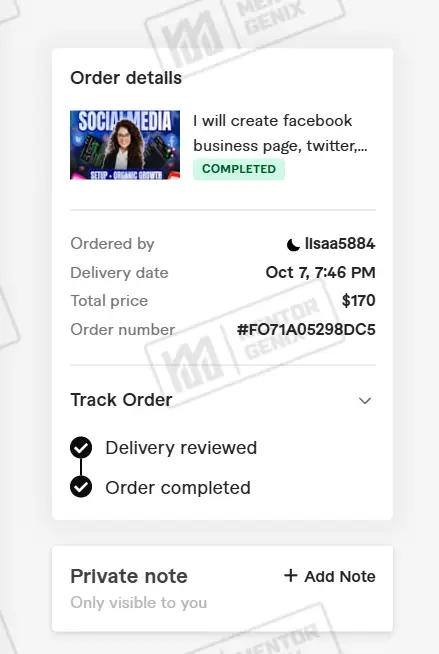Click the 'Only visible to you' caption
The width and height of the screenshot is (439, 654).
coord(139,603)
